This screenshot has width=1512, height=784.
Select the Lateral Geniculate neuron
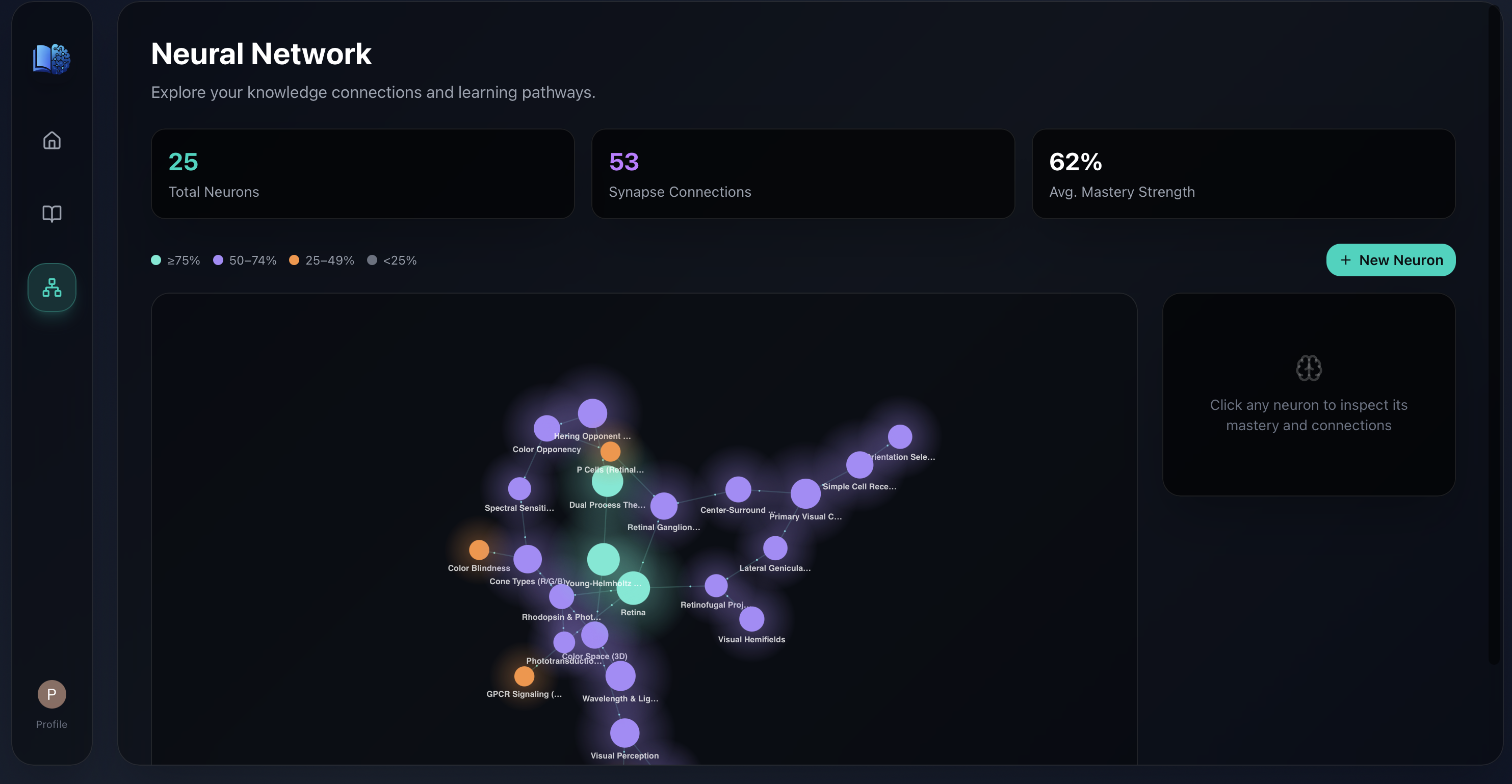pyautogui.click(x=775, y=548)
